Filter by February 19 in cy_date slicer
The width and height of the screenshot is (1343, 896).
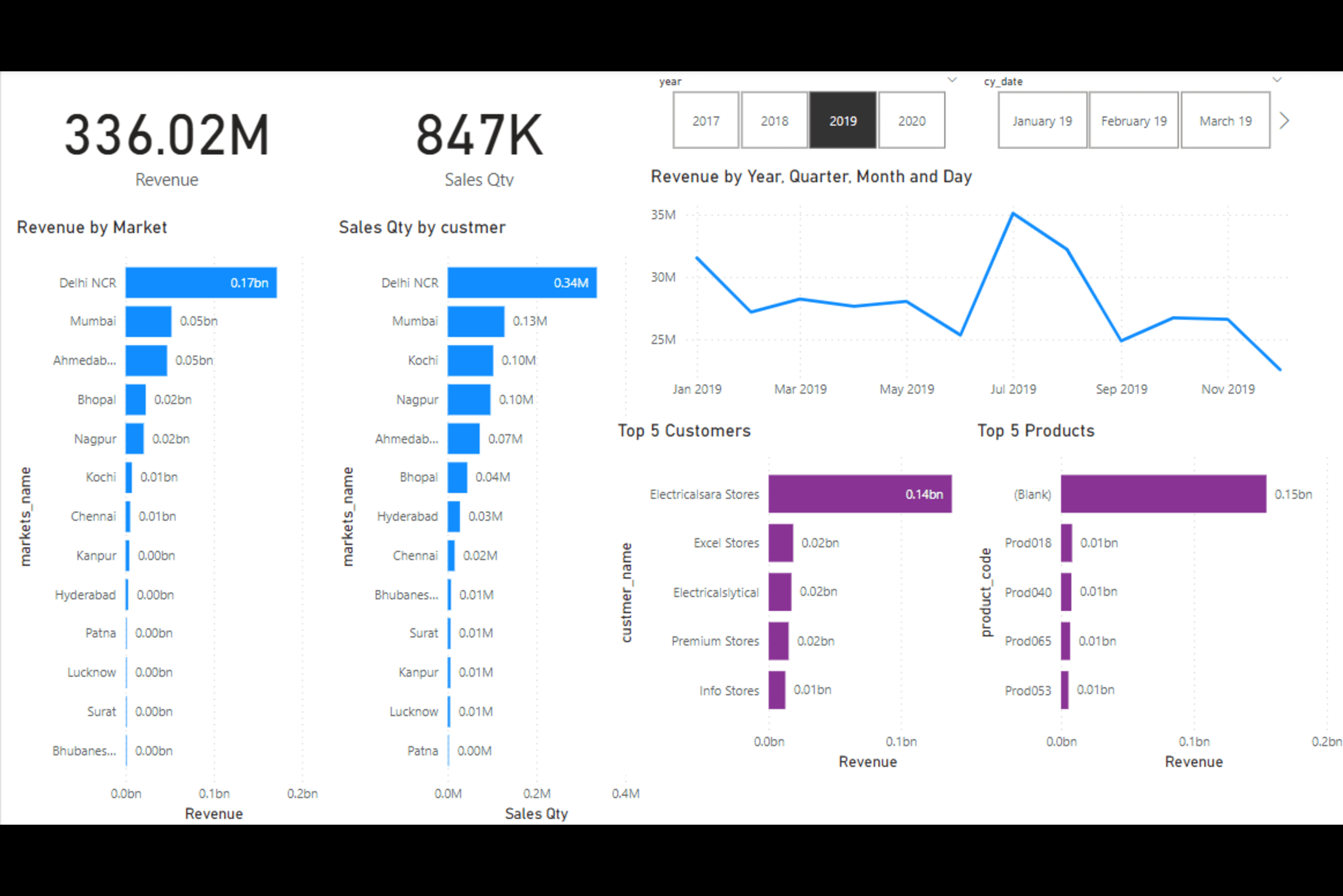coord(1134,121)
